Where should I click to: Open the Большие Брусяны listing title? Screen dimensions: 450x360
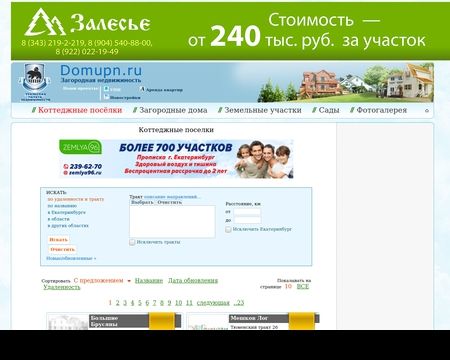(x=104, y=321)
